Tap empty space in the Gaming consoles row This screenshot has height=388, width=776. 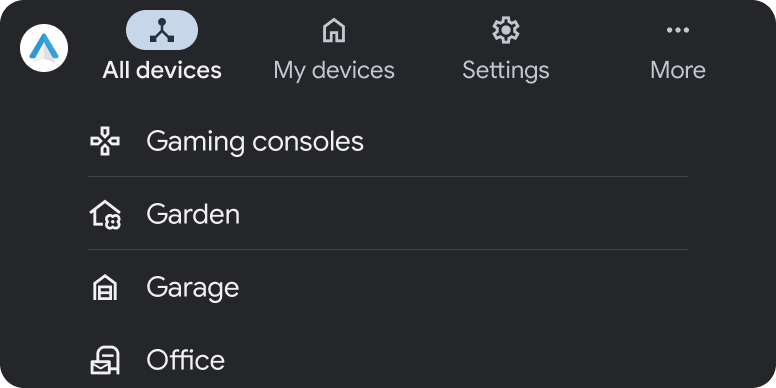coord(525,141)
